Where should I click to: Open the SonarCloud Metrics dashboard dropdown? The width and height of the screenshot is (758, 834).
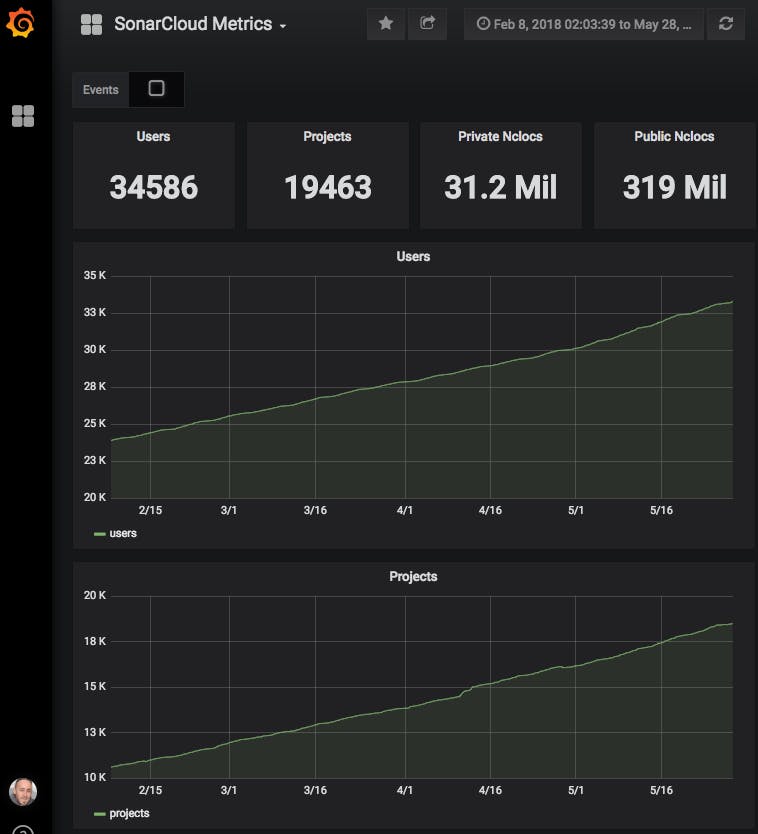(x=200, y=24)
